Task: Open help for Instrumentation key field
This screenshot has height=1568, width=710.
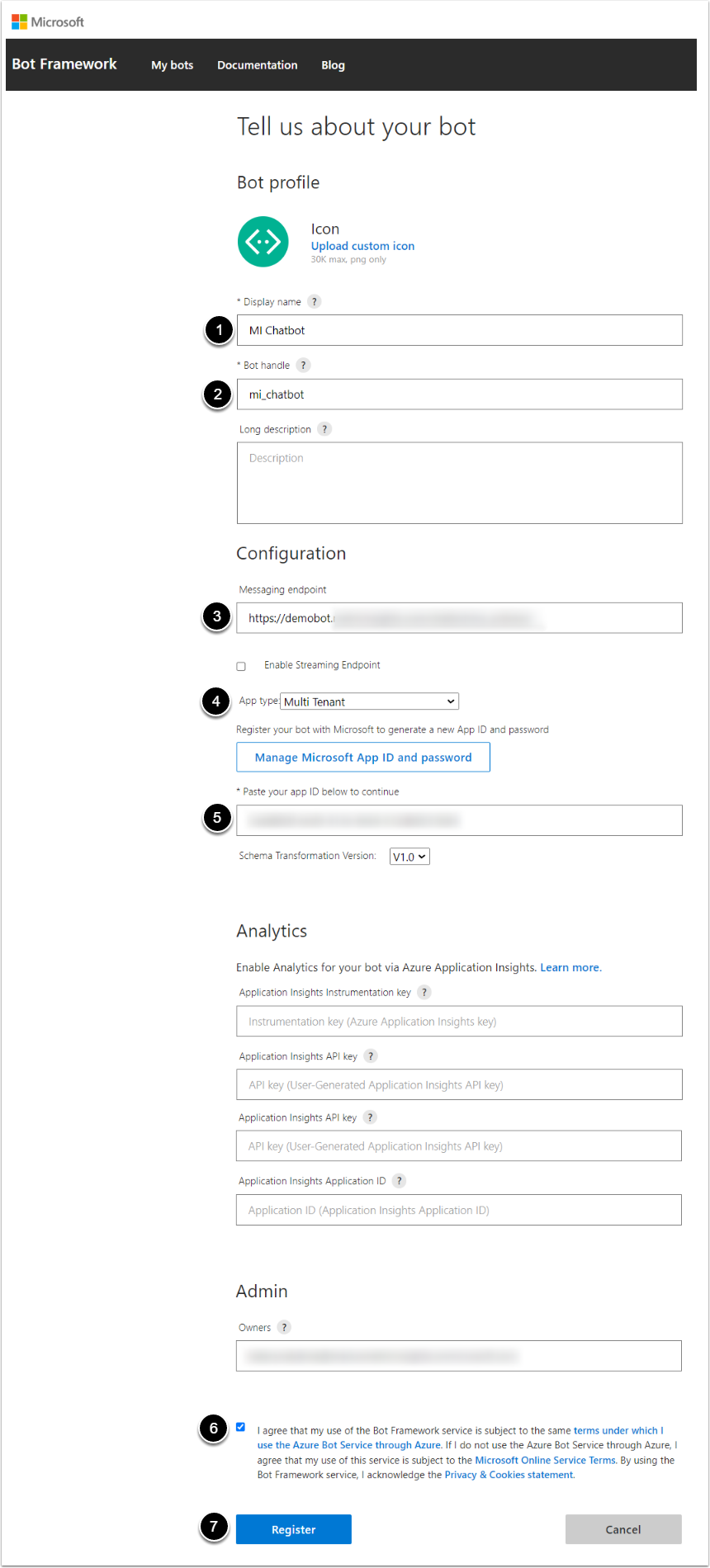Action: point(424,992)
